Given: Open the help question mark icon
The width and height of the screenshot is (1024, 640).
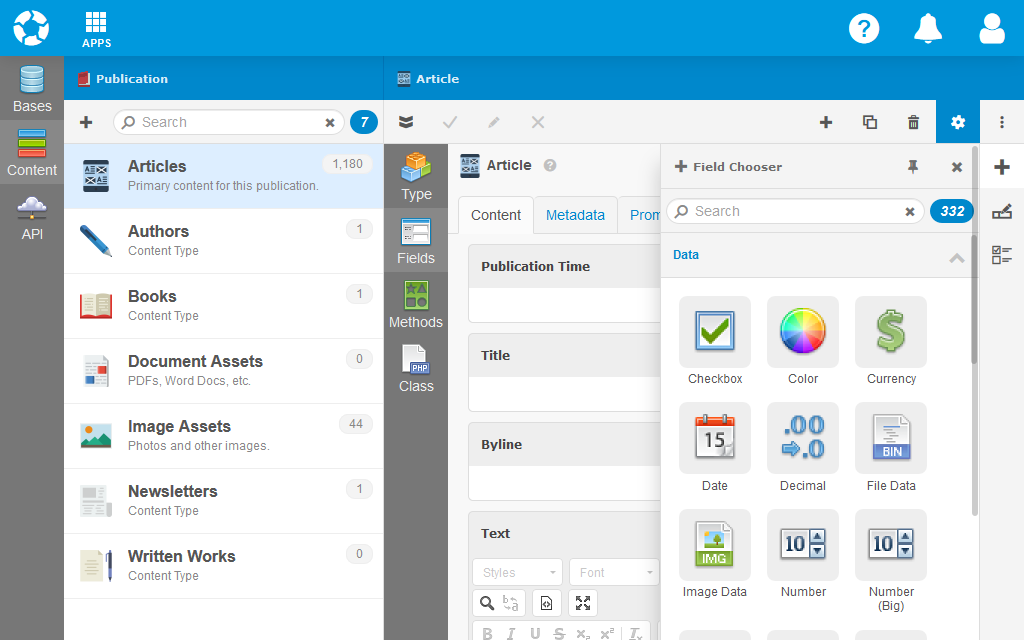Looking at the screenshot, I should point(864,28).
